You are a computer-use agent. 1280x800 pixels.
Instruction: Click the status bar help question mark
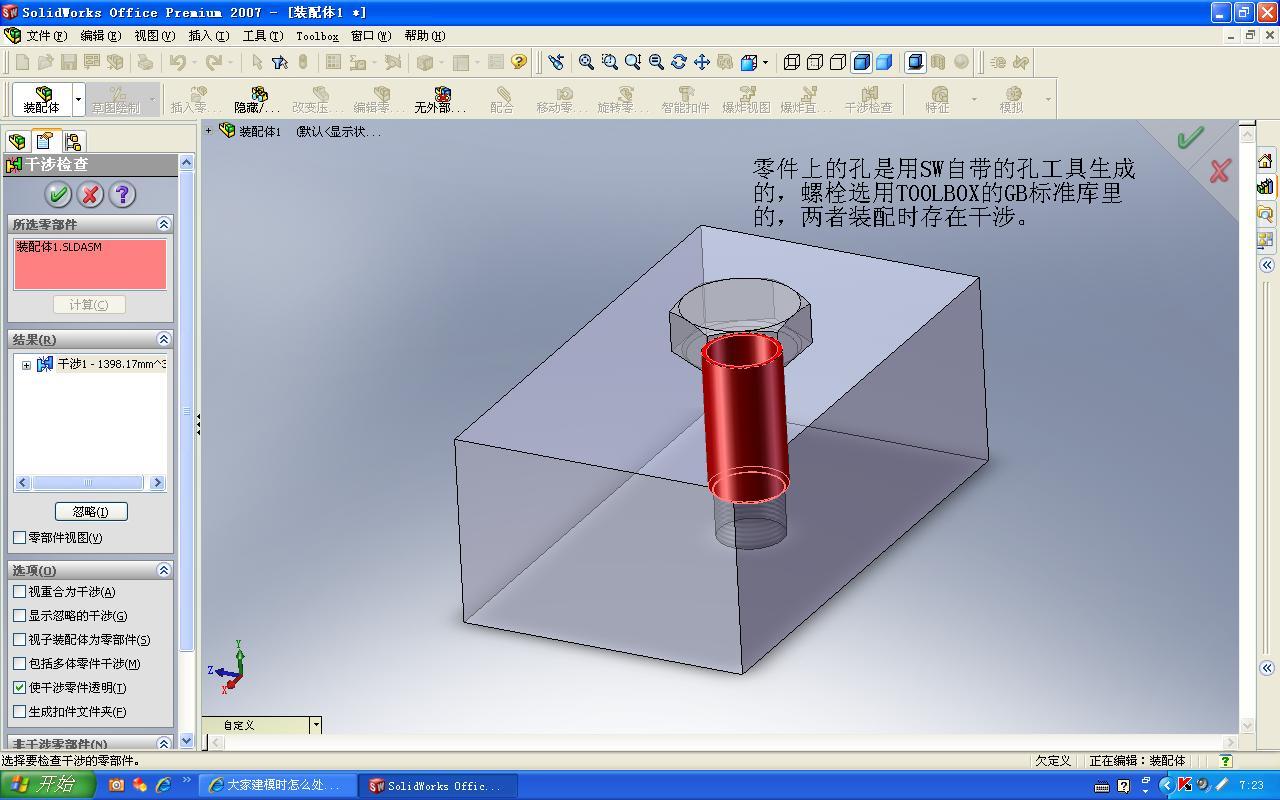[x=1225, y=761]
